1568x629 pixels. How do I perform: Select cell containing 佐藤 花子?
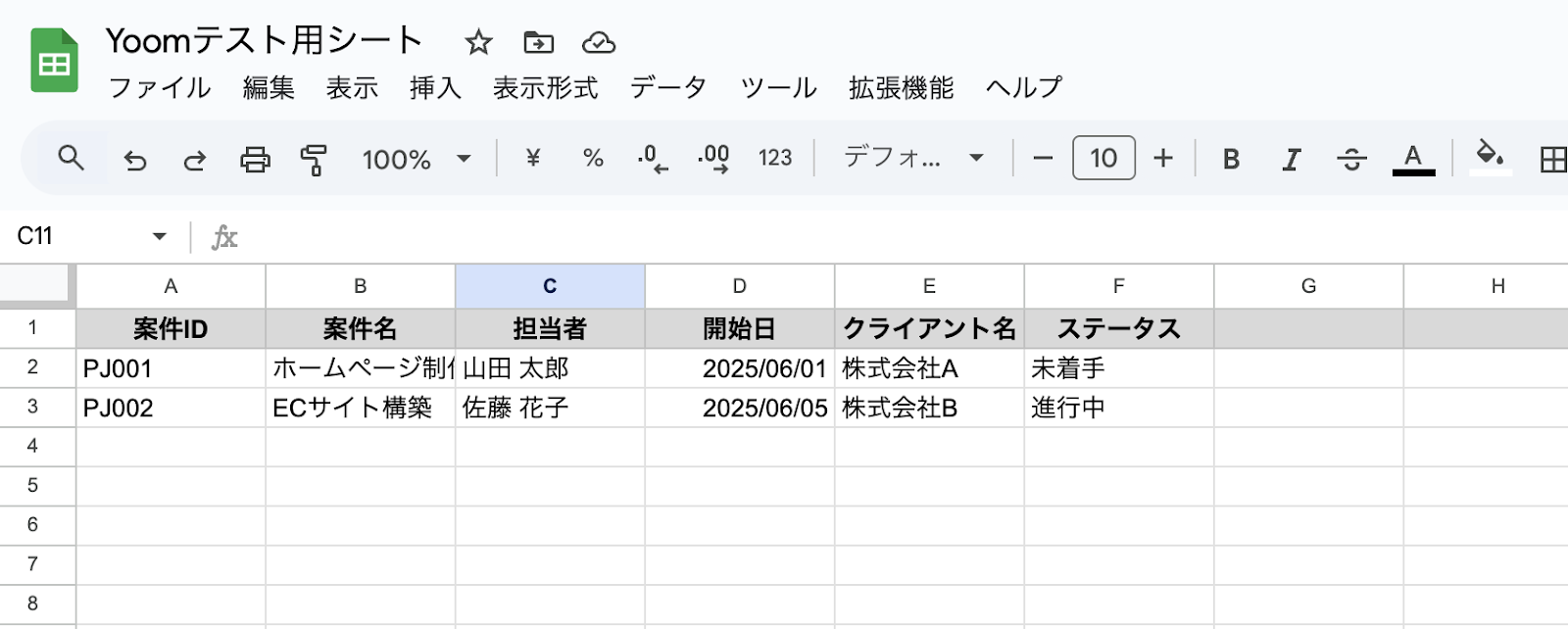(x=550, y=408)
